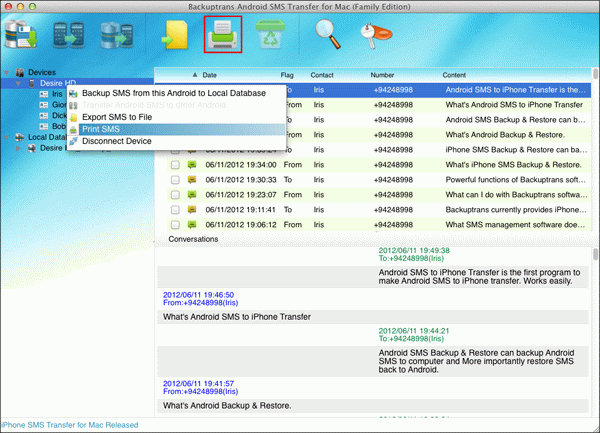Select Desire HD in Devices tree
This screenshot has height=433, width=600.
pyautogui.click(x=58, y=83)
